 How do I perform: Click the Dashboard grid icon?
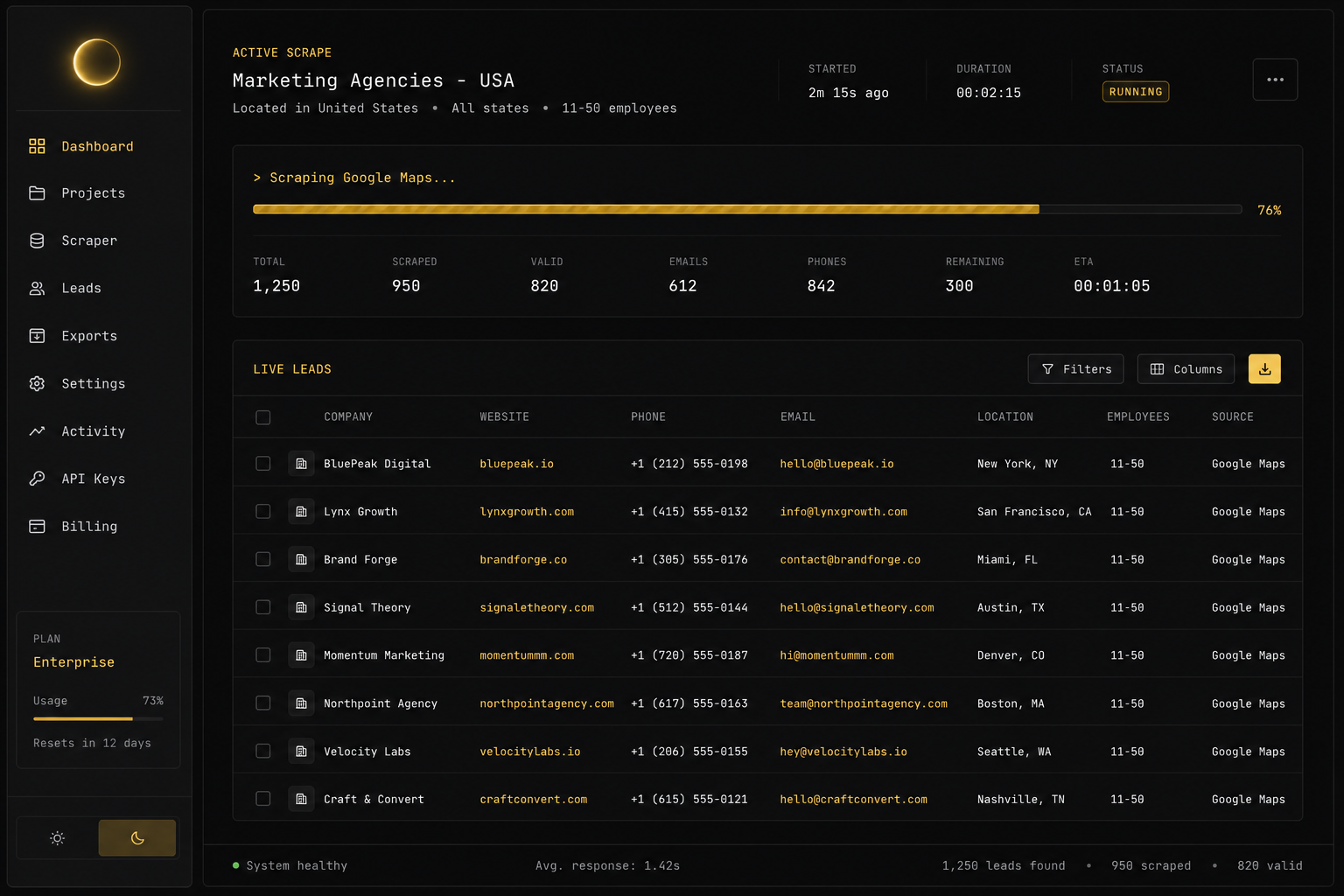tap(37, 146)
